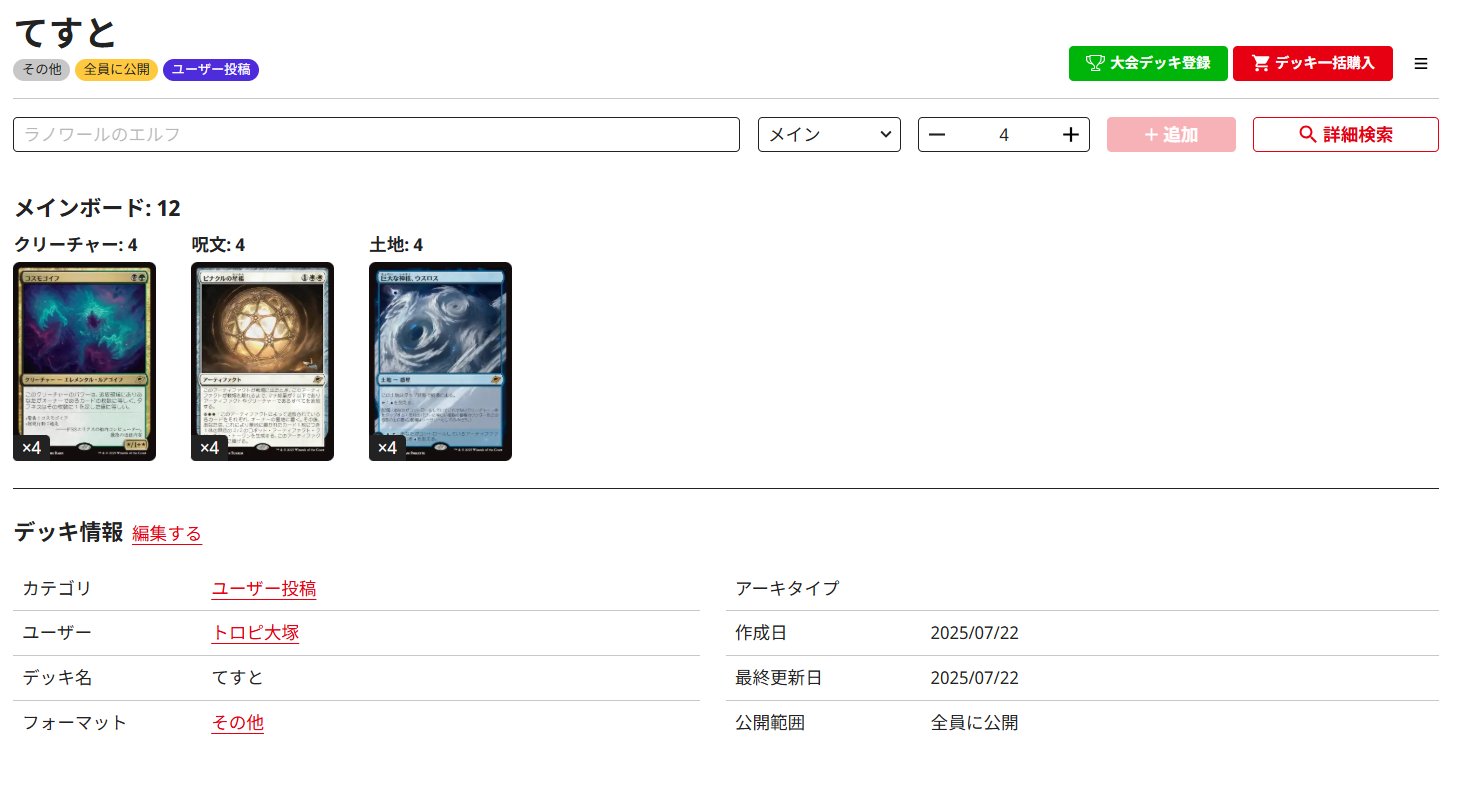The image size is (1467, 806).
Task: Click the ×4 badge on creature card
Action: (31, 448)
